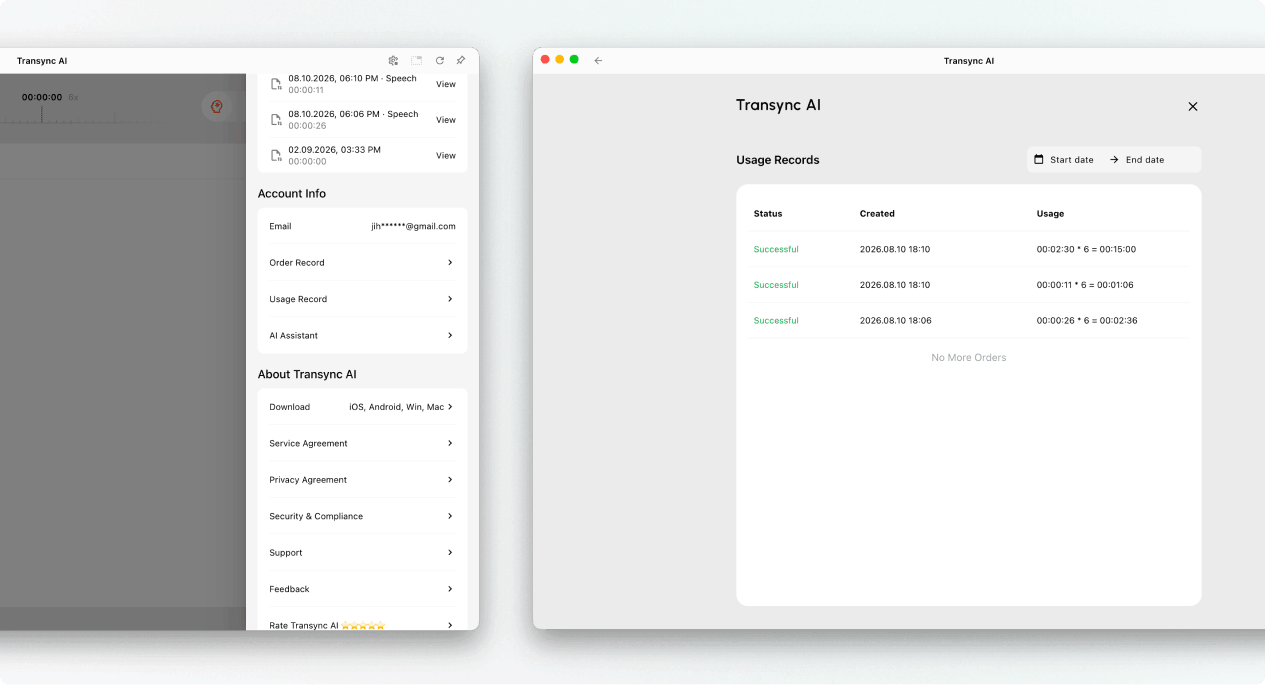The width and height of the screenshot is (1265, 685).
Task: Open settings gear icon in left Transync window
Action: [393, 61]
